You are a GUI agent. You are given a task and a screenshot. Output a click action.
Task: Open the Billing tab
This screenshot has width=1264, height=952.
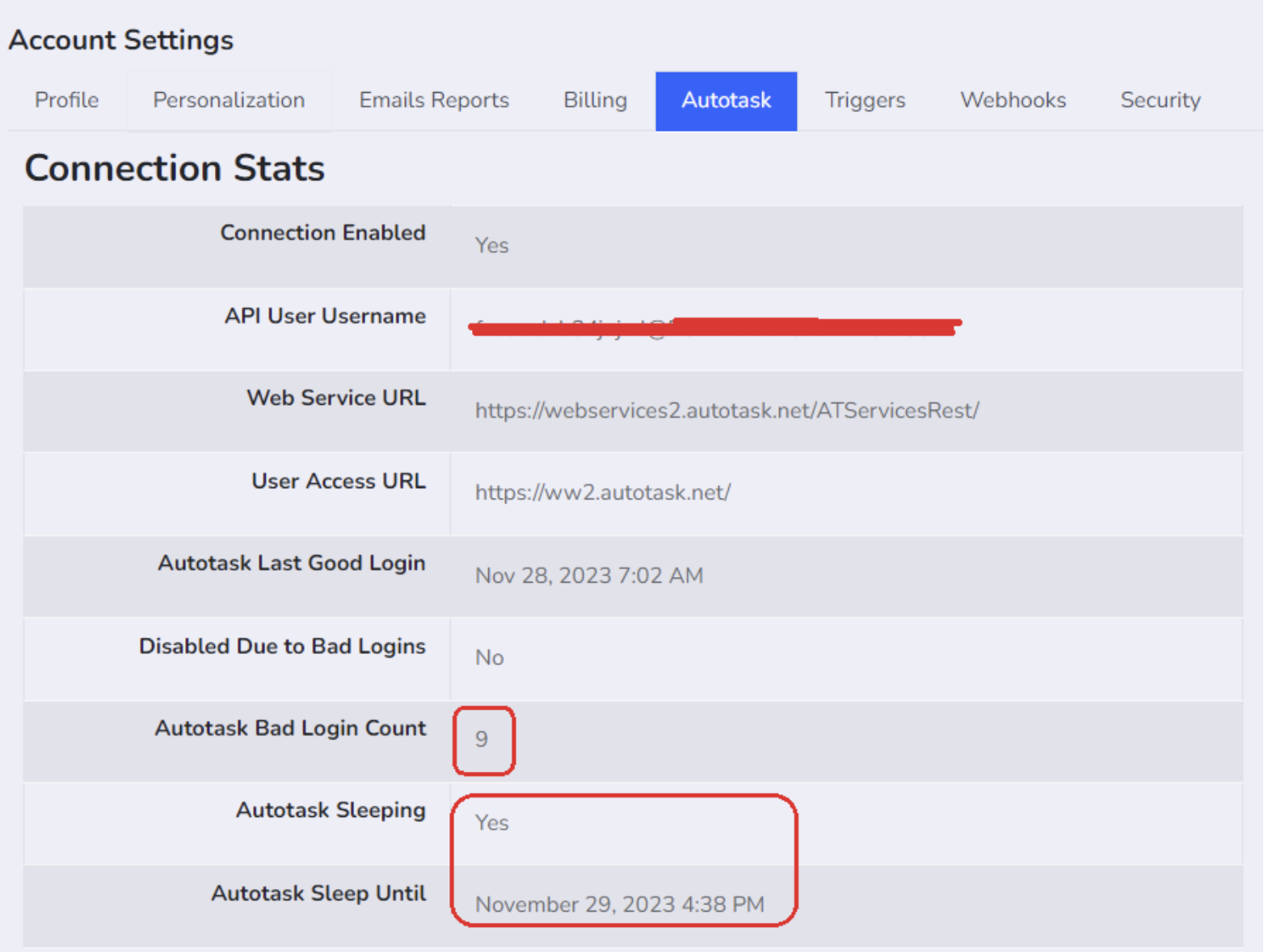595,100
